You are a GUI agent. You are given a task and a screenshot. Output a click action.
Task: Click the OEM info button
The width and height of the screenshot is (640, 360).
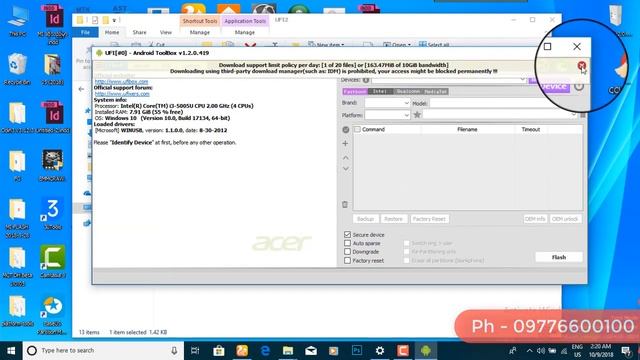click(x=535, y=219)
